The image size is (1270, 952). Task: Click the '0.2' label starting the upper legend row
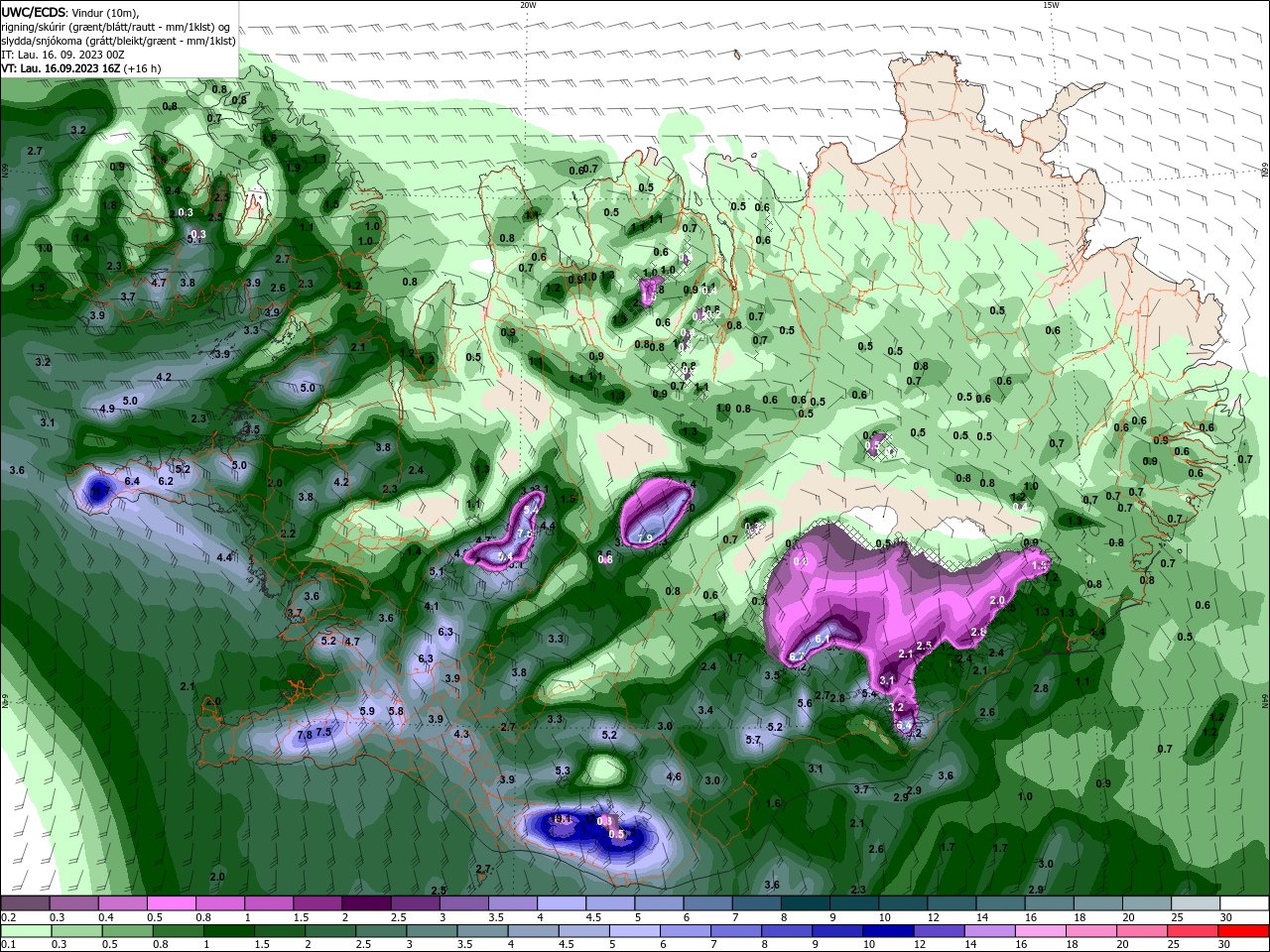point(8,917)
